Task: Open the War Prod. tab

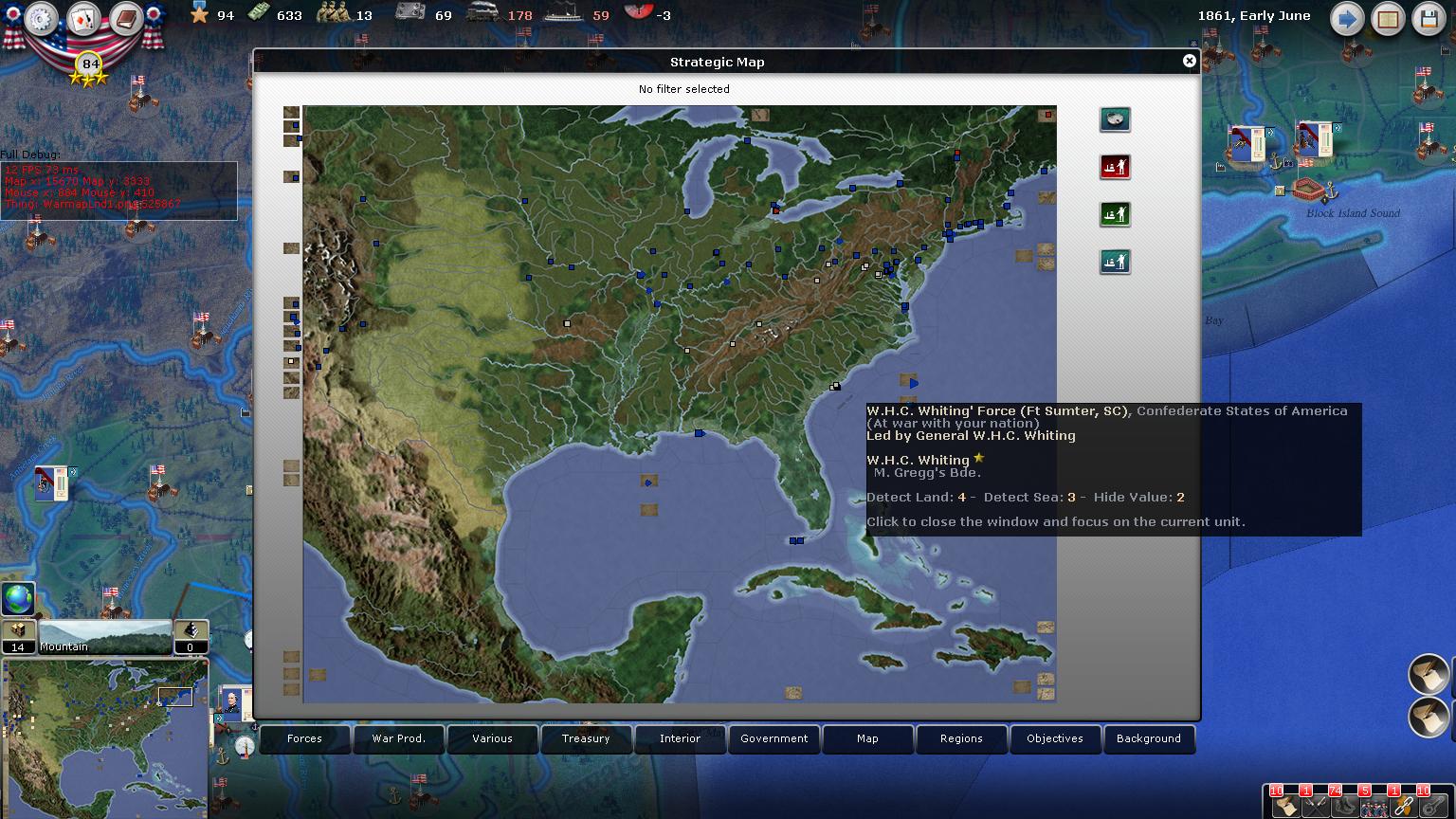Action: pos(398,738)
